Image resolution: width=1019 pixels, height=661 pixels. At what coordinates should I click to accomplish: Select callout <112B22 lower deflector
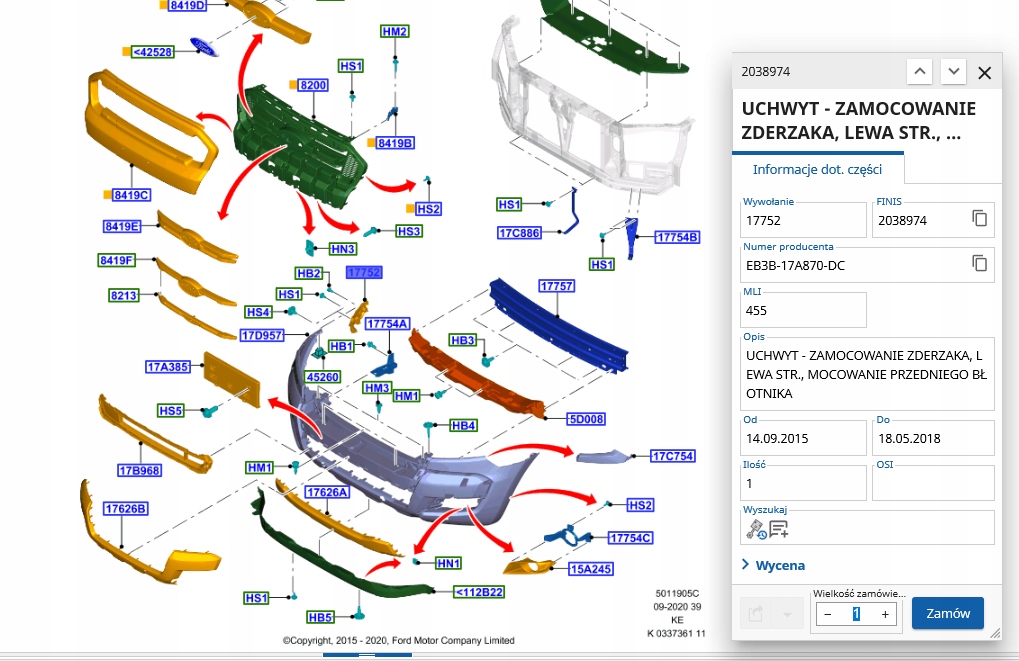[479, 592]
